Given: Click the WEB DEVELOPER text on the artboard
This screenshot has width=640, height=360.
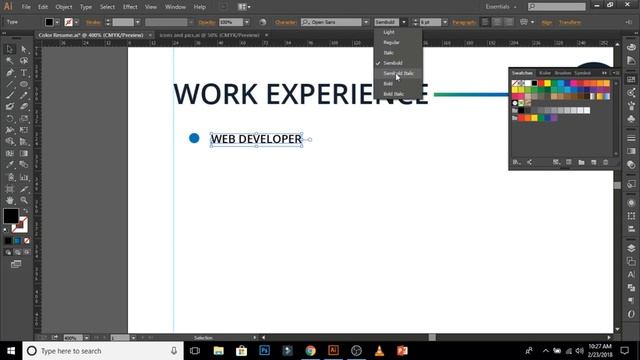Looking at the screenshot, I should pyautogui.click(x=256, y=139).
